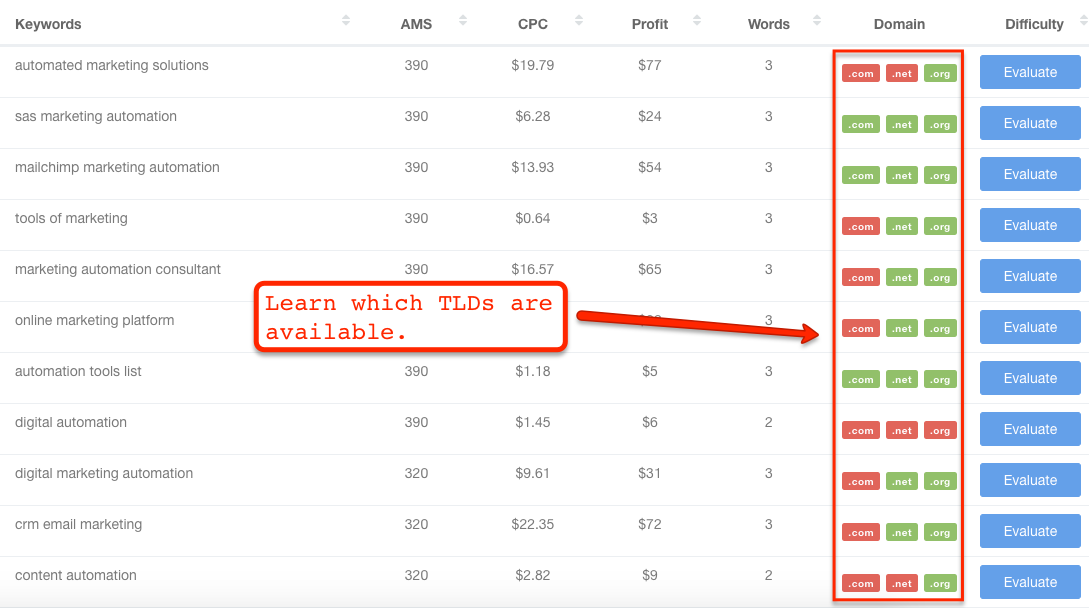Screen dimensions: 1089x608
Task: Click .net badge for content automation row
Action: point(902,584)
